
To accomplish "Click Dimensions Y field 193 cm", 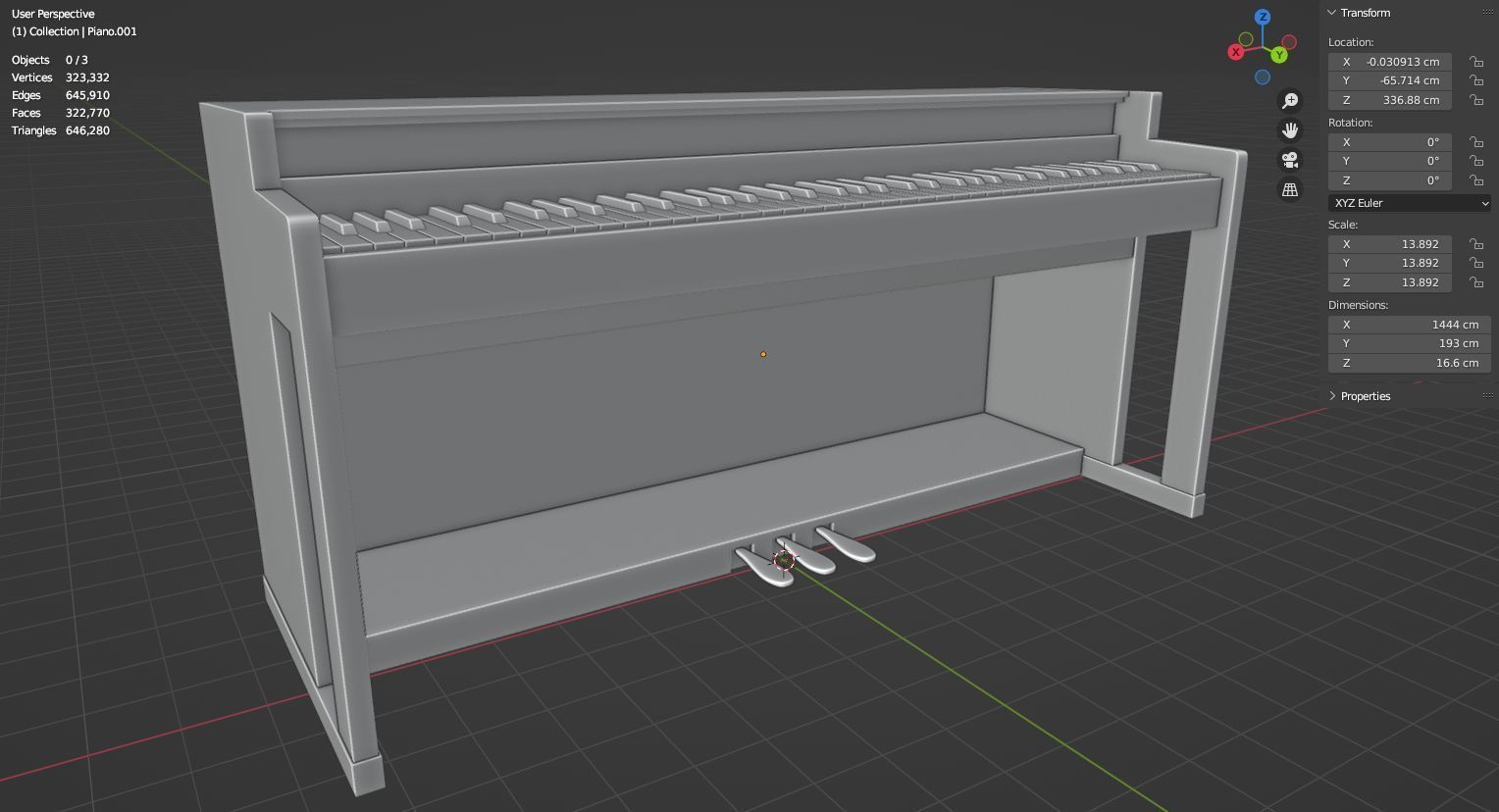I will (1410, 343).
